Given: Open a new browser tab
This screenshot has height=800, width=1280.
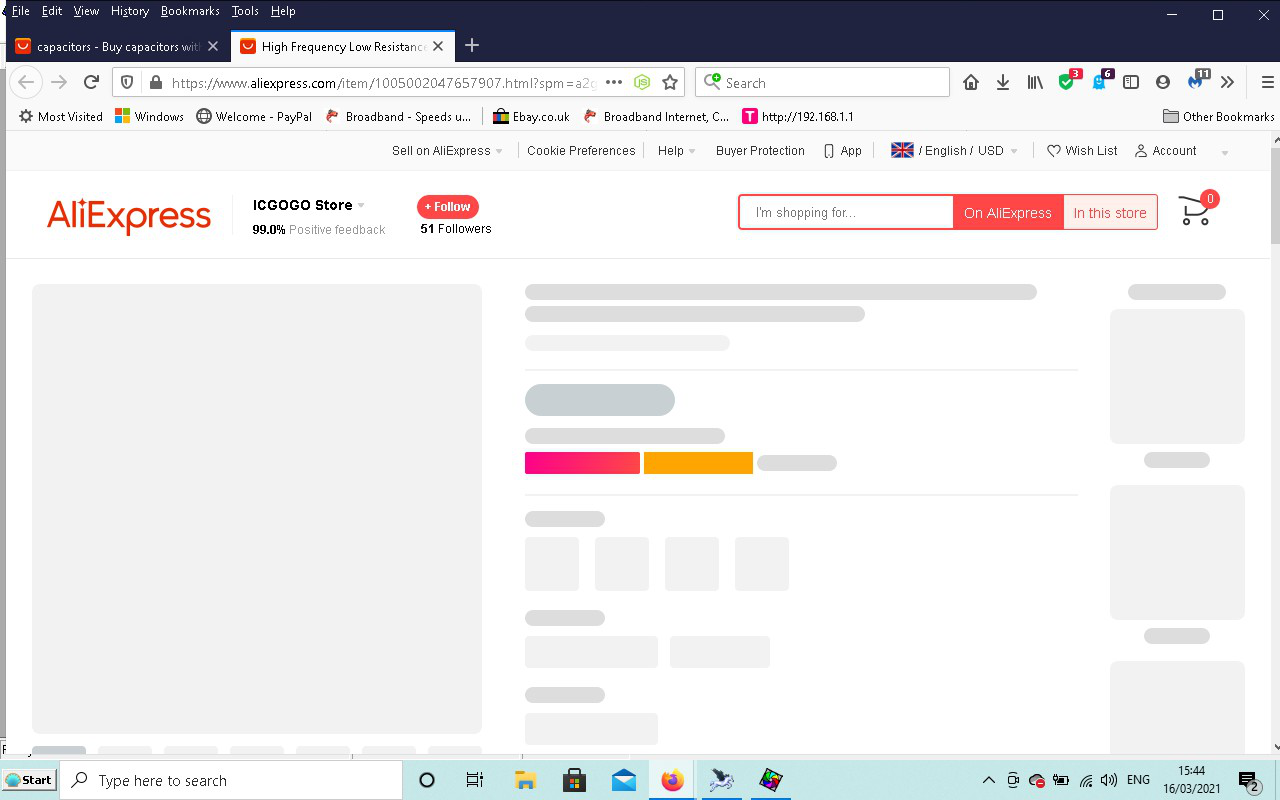Looking at the screenshot, I should click(472, 46).
